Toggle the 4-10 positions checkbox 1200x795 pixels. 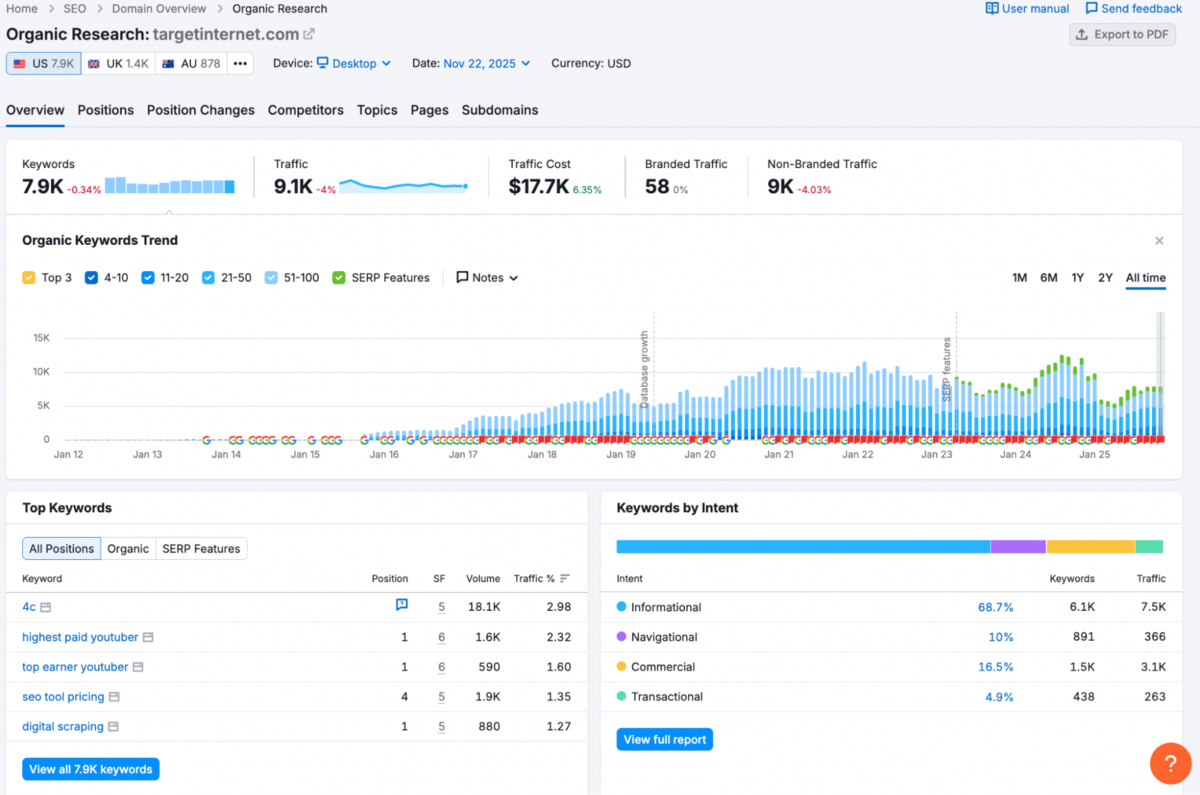pos(92,278)
